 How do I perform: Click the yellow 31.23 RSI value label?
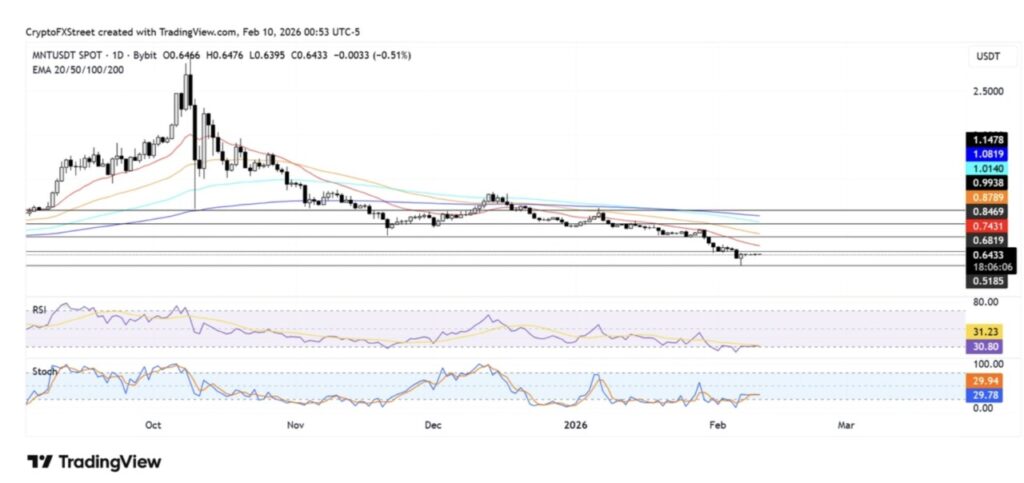point(982,331)
